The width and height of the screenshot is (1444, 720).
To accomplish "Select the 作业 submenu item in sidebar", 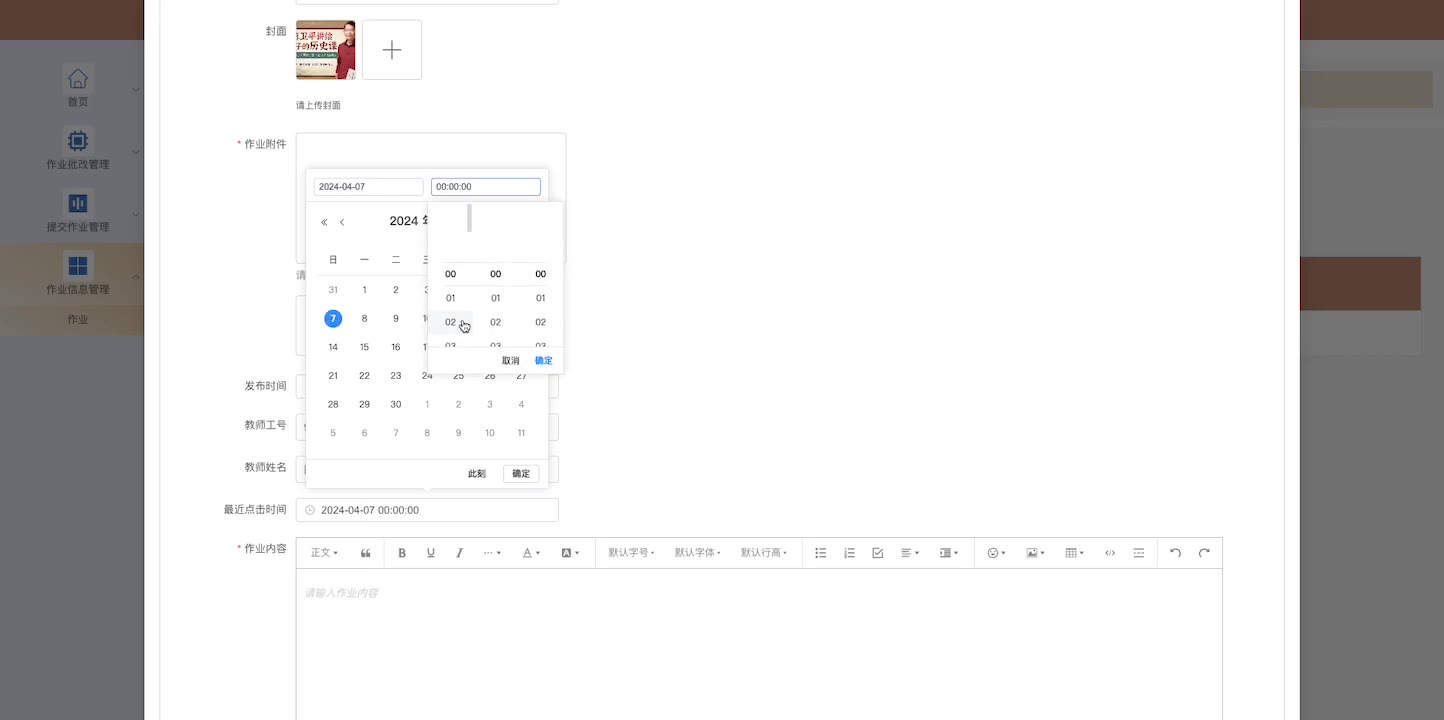I will pyautogui.click(x=77, y=320).
